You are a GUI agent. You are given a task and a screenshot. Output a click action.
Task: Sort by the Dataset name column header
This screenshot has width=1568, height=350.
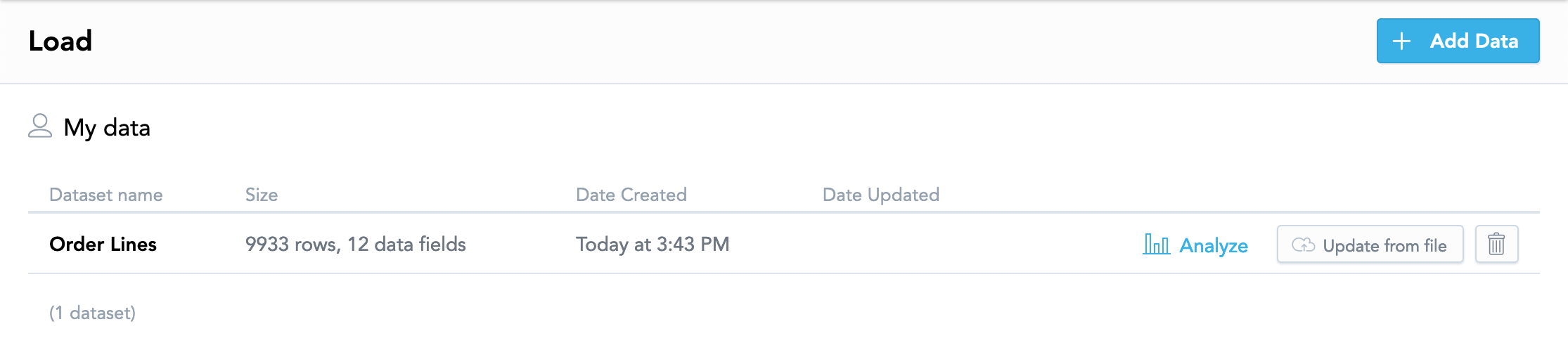106,195
